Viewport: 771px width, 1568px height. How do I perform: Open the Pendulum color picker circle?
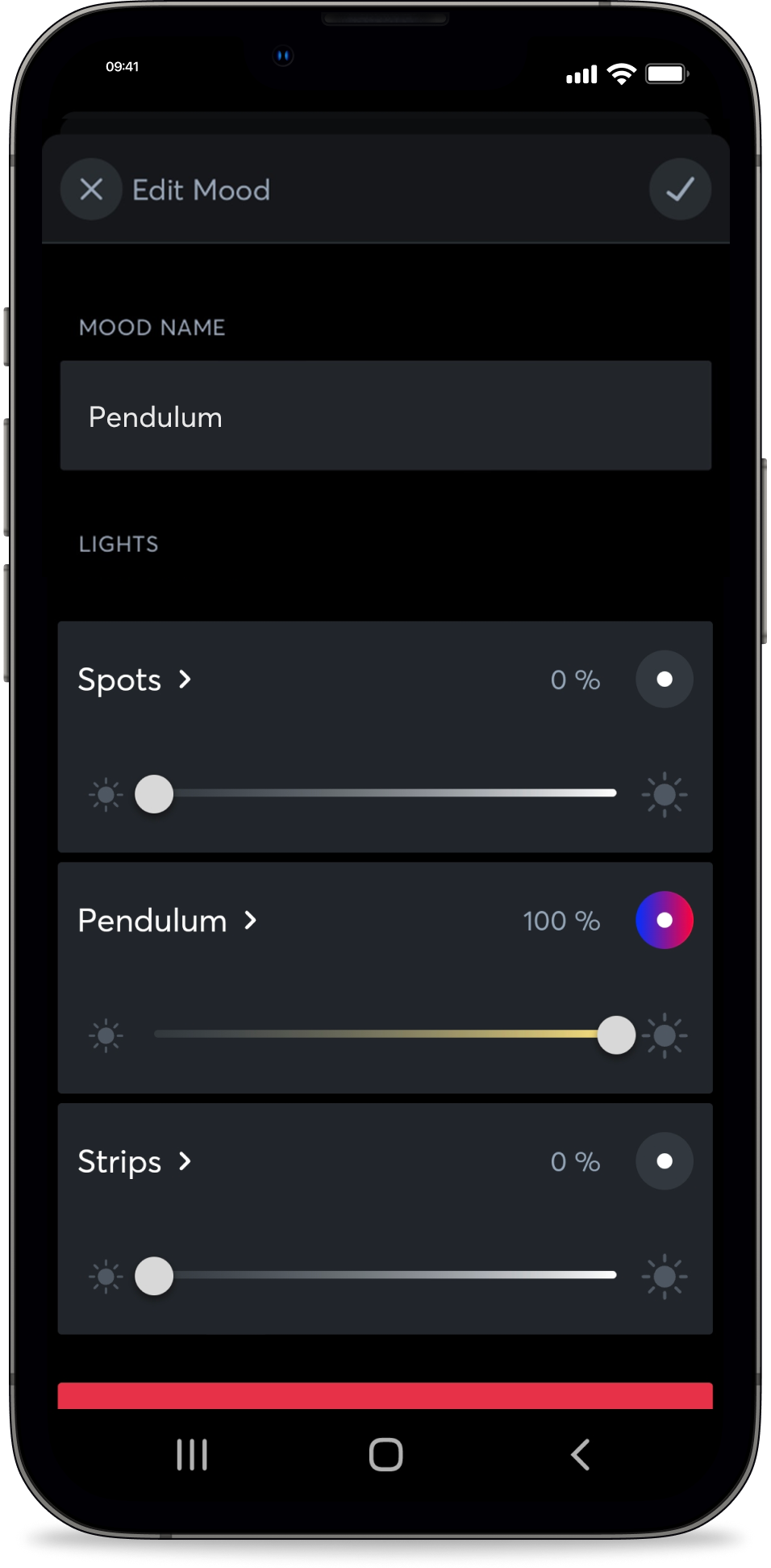(x=665, y=920)
